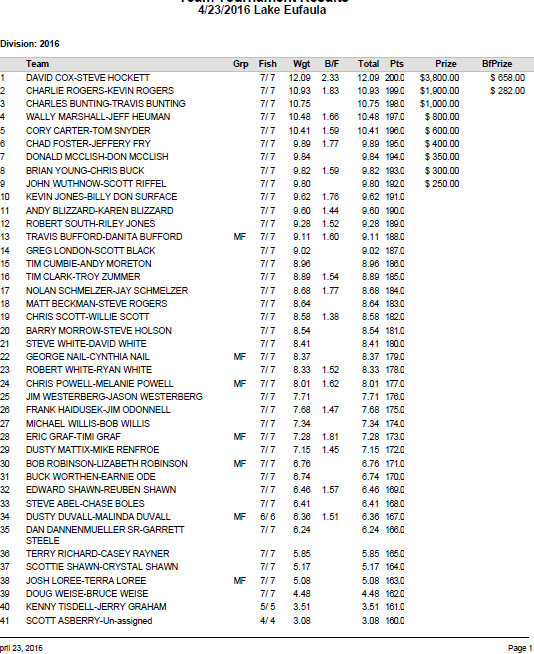Click the Grp column header
Image resolution: width=534 pixels, height=654 pixels.
point(241,64)
